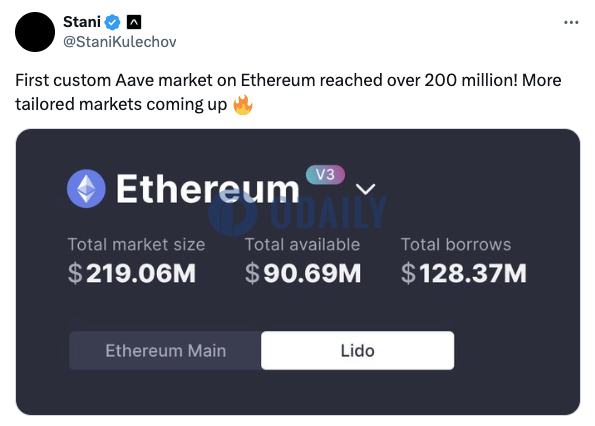Screen dimensions: 595x426
Task: Click the V3 version badge
Action: [325, 175]
